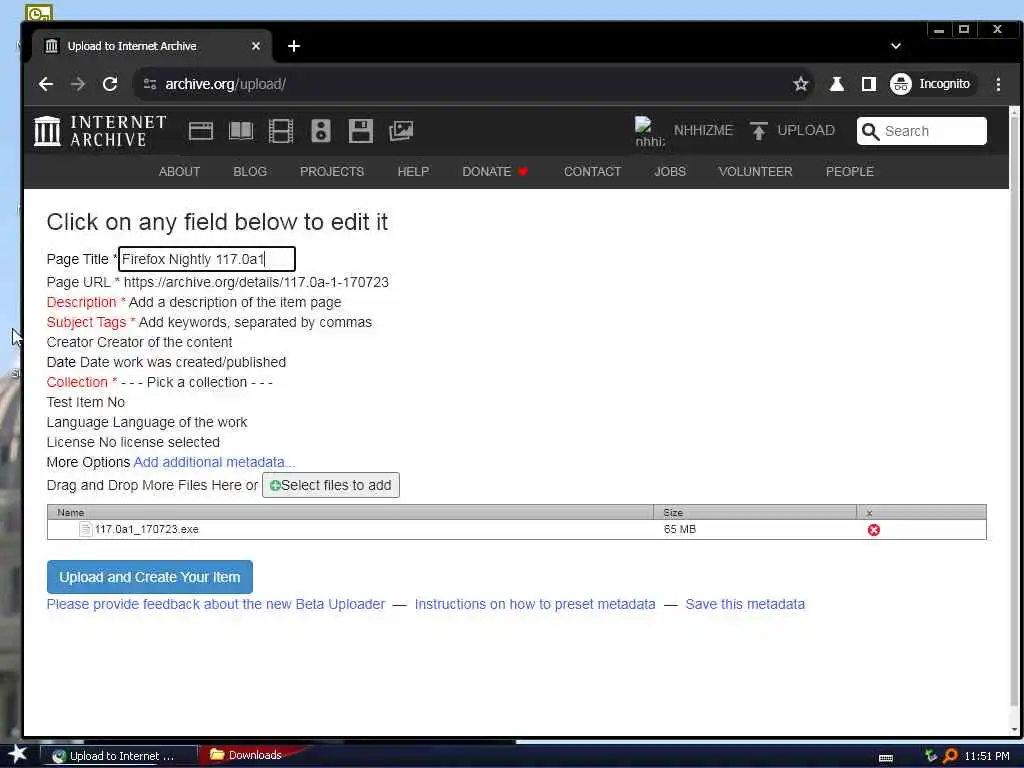Edit the Date work was created field
The height and width of the screenshot is (768, 1024).
click(x=183, y=362)
